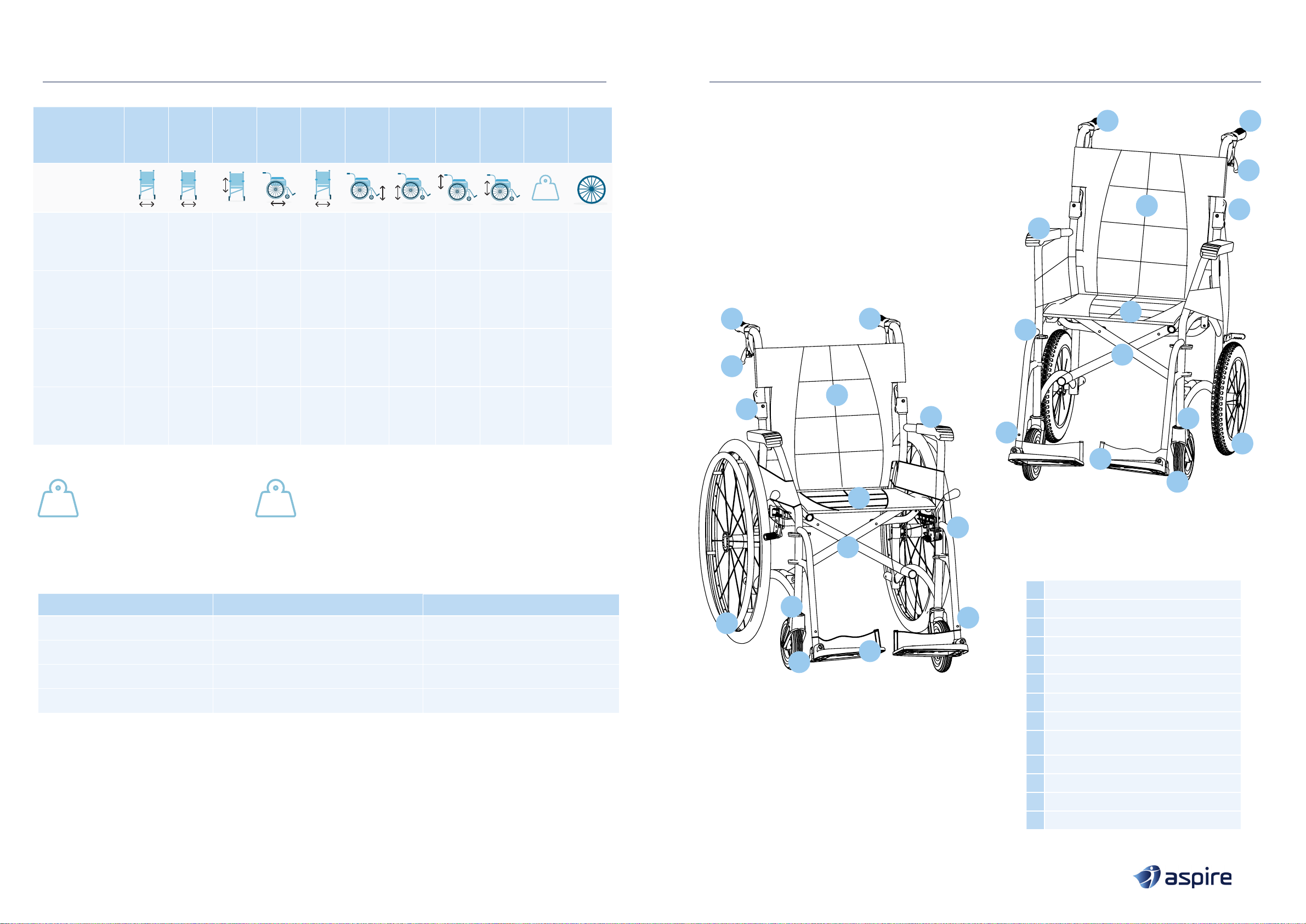Screen dimensions: 1306x924
Task: Click the left weight icon below the spec table
Action: (58, 498)
